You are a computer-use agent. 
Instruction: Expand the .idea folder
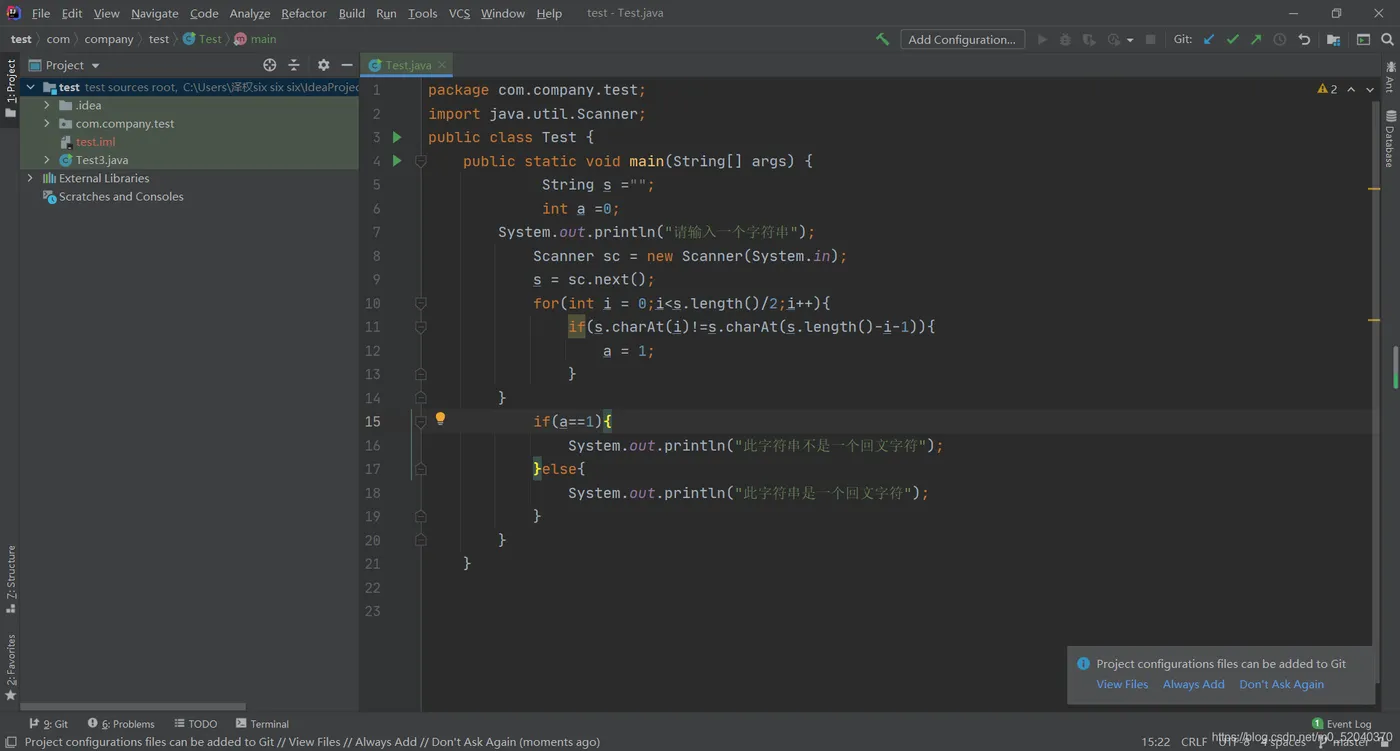47,105
